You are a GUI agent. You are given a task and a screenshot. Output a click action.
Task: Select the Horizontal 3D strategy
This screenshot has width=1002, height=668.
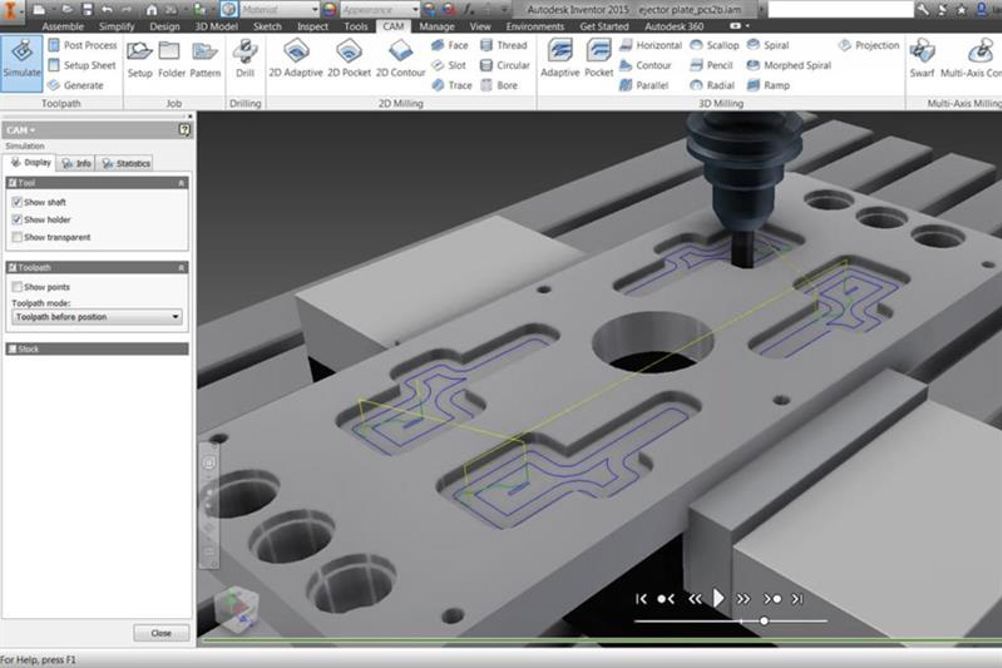pos(651,45)
